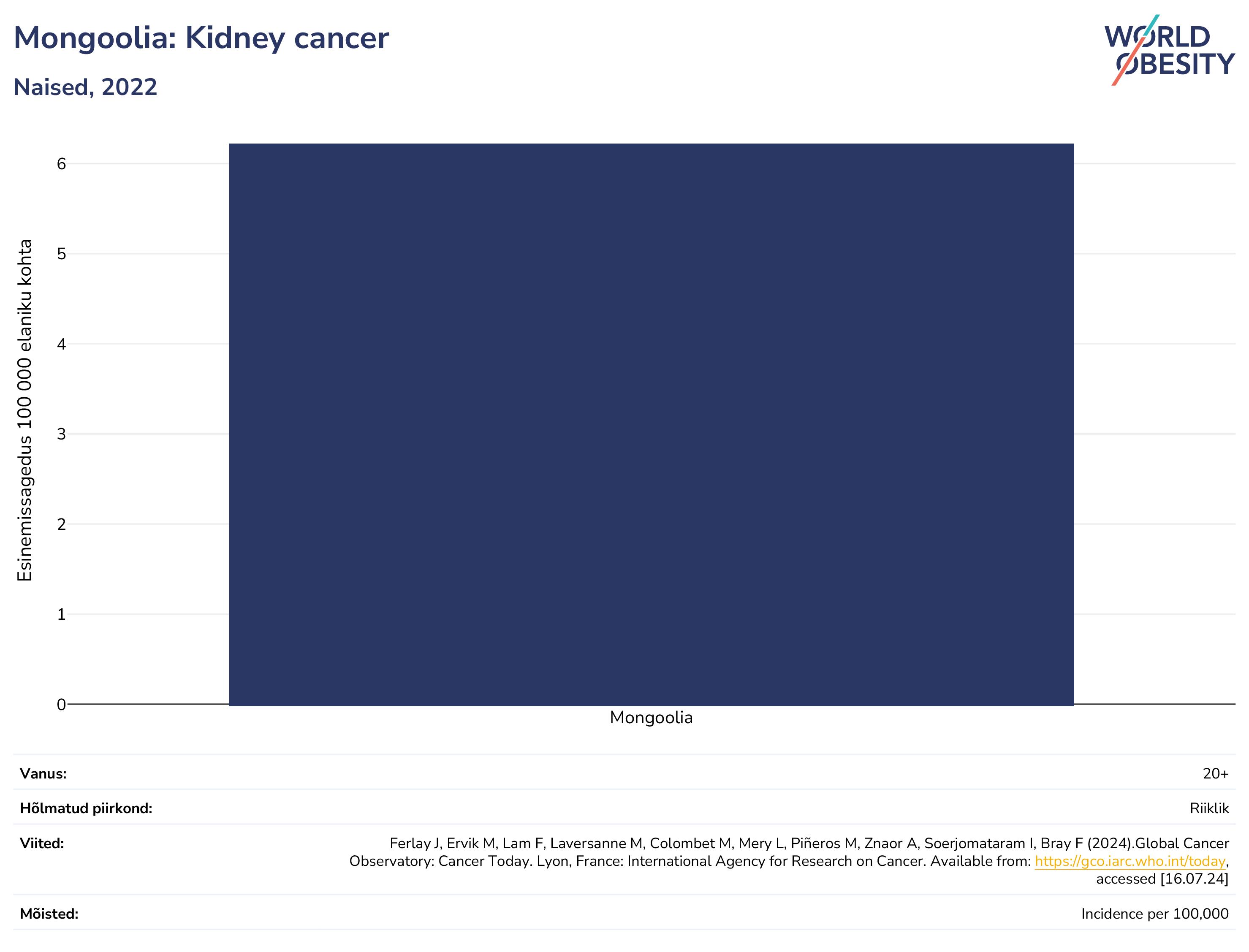Click the y-axis tick label 3
Image resolution: width=1249 pixels, height=952 pixels.
[61, 434]
